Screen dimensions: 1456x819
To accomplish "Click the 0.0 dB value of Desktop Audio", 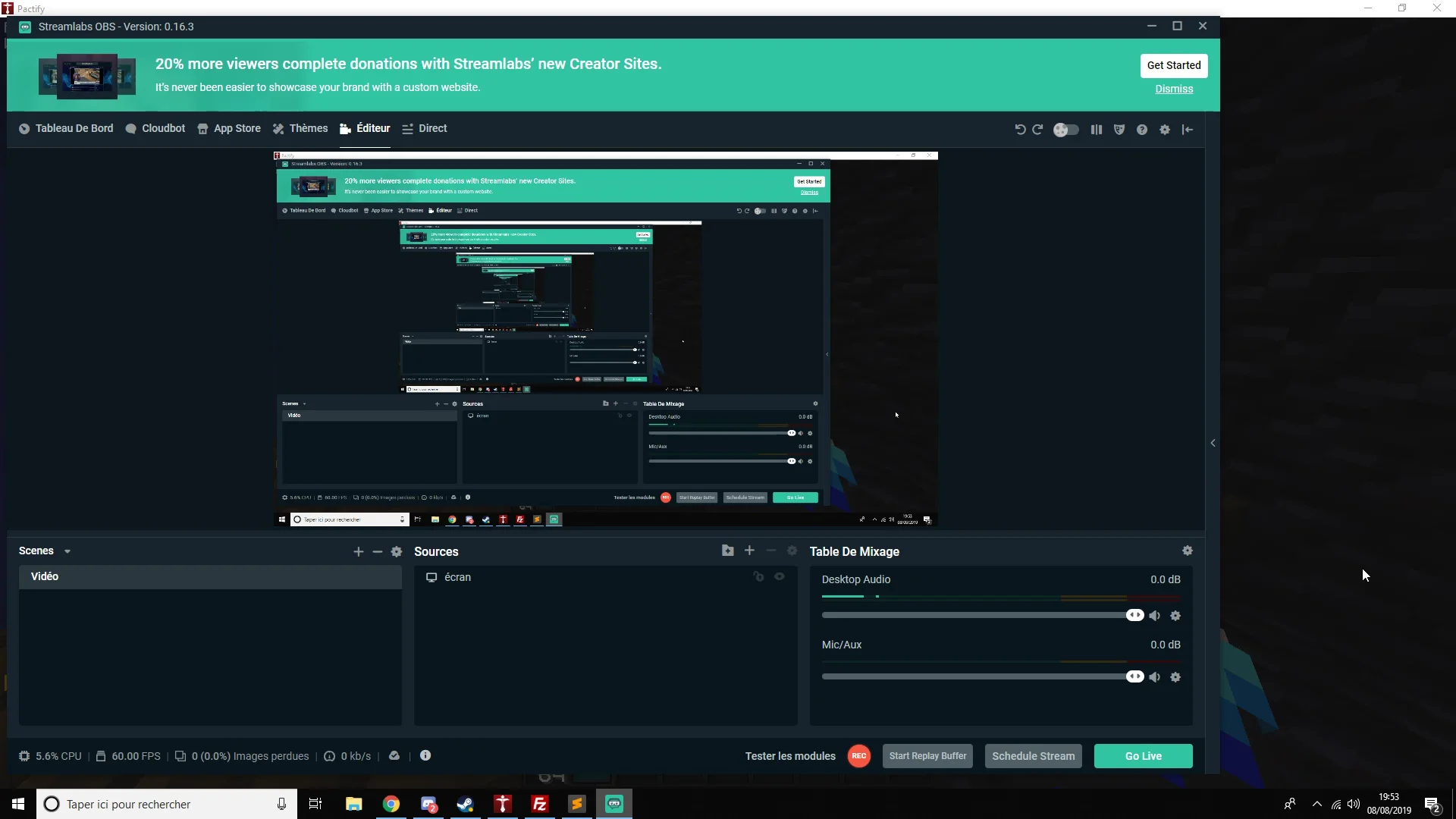I will [1165, 580].
